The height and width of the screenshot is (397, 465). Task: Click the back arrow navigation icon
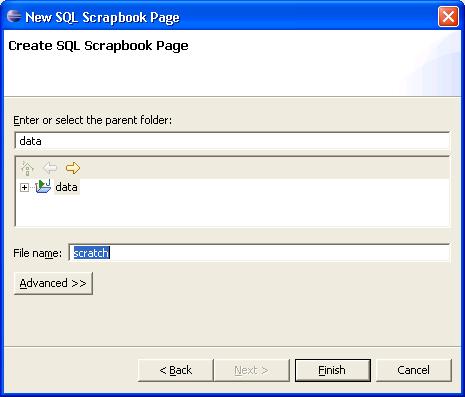(50, 168)
